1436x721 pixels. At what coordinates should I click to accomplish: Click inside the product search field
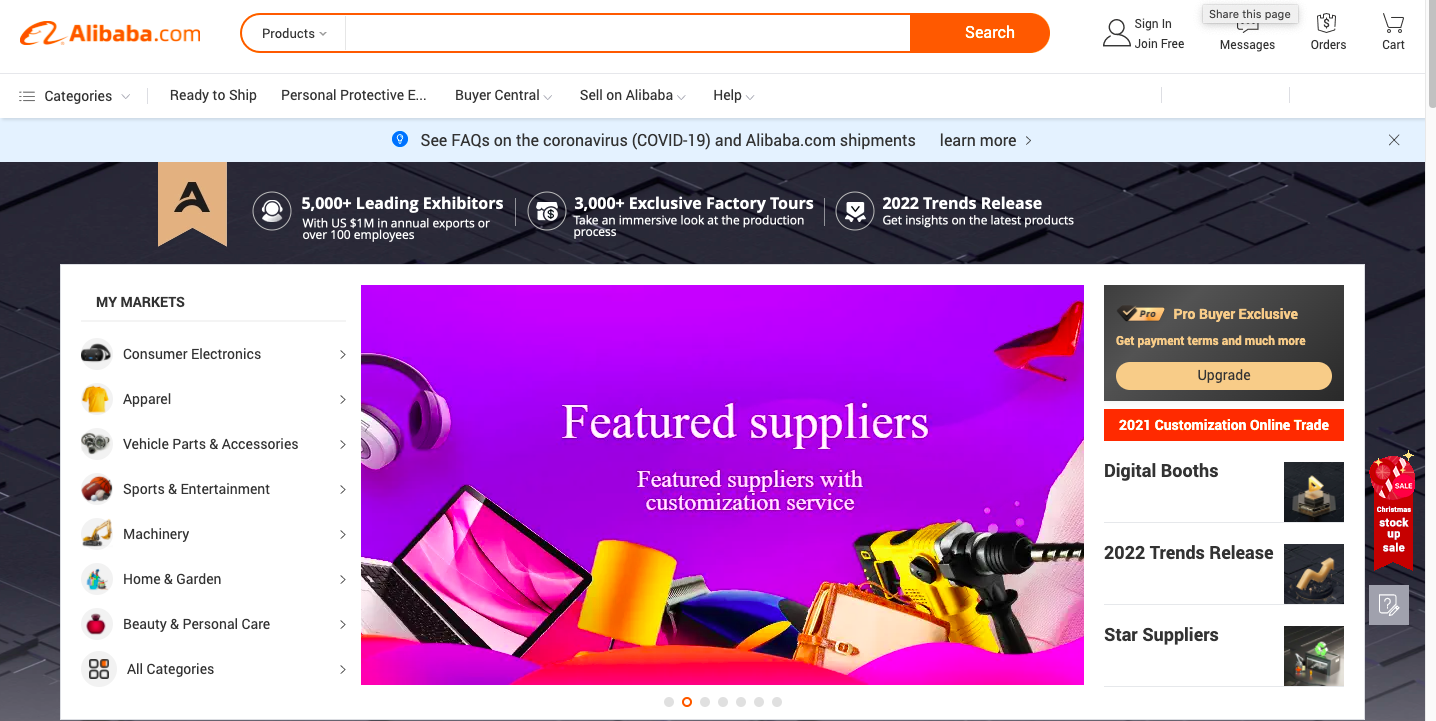coord(627,33)
